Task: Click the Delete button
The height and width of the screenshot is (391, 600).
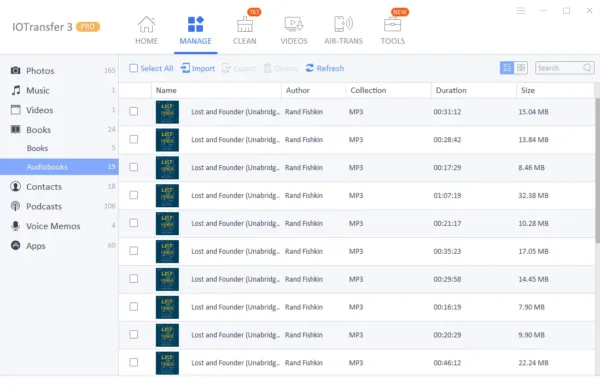Action: (x=280, y=68)
